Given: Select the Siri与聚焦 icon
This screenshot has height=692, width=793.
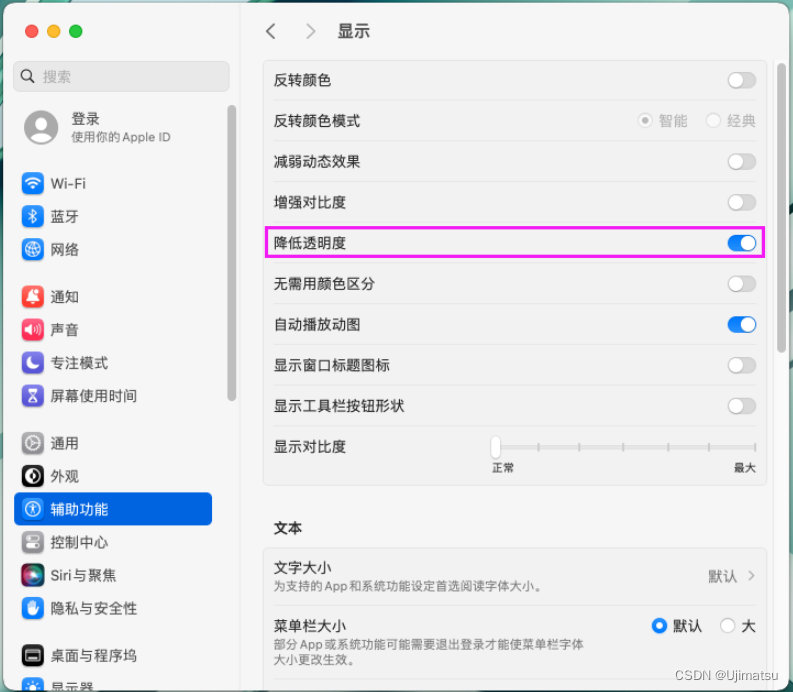Looking at the screenshot, I should coord(33,575).
